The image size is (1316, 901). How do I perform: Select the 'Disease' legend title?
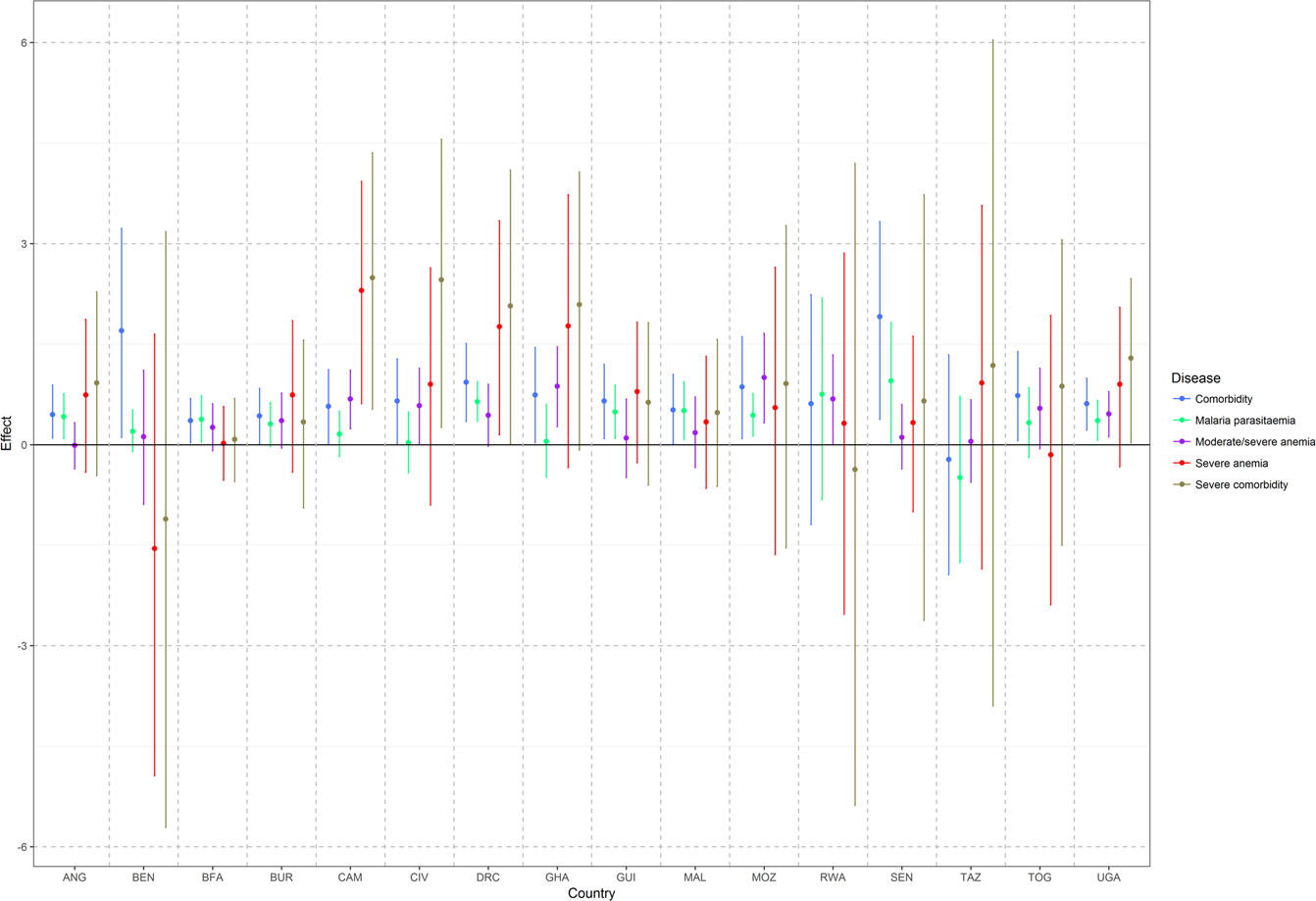coord(1195,378)
